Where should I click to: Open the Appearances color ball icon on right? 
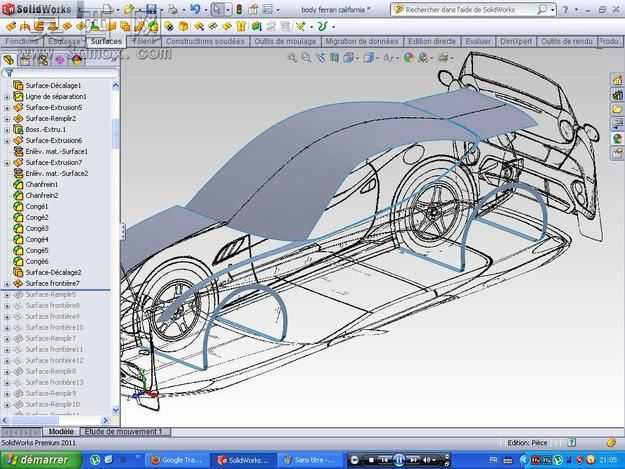617,139
